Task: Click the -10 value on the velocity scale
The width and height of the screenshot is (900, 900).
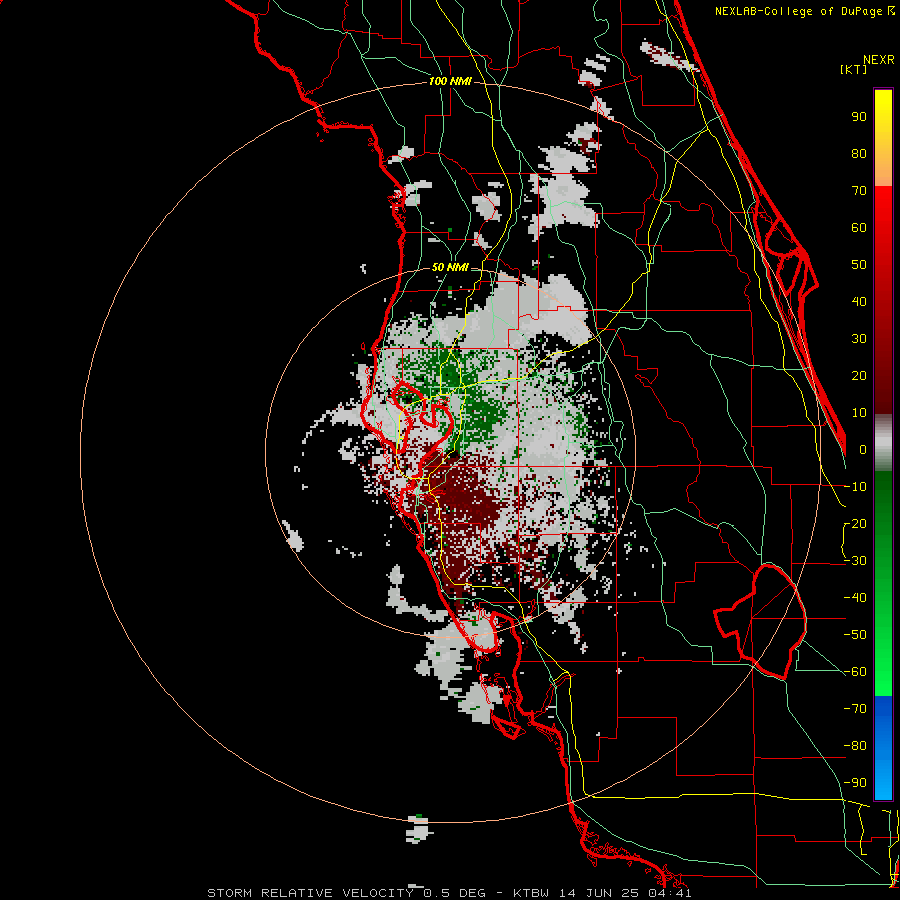Action: (855, 487)
